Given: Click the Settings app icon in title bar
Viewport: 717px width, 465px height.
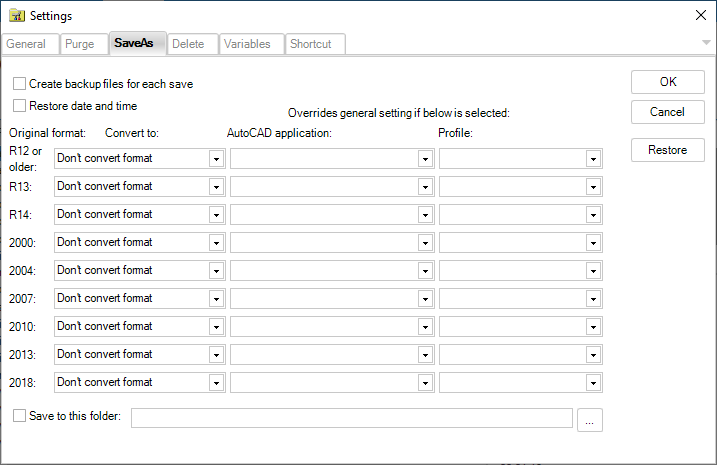Looking at the screenshot, I should tap(16, 15).
